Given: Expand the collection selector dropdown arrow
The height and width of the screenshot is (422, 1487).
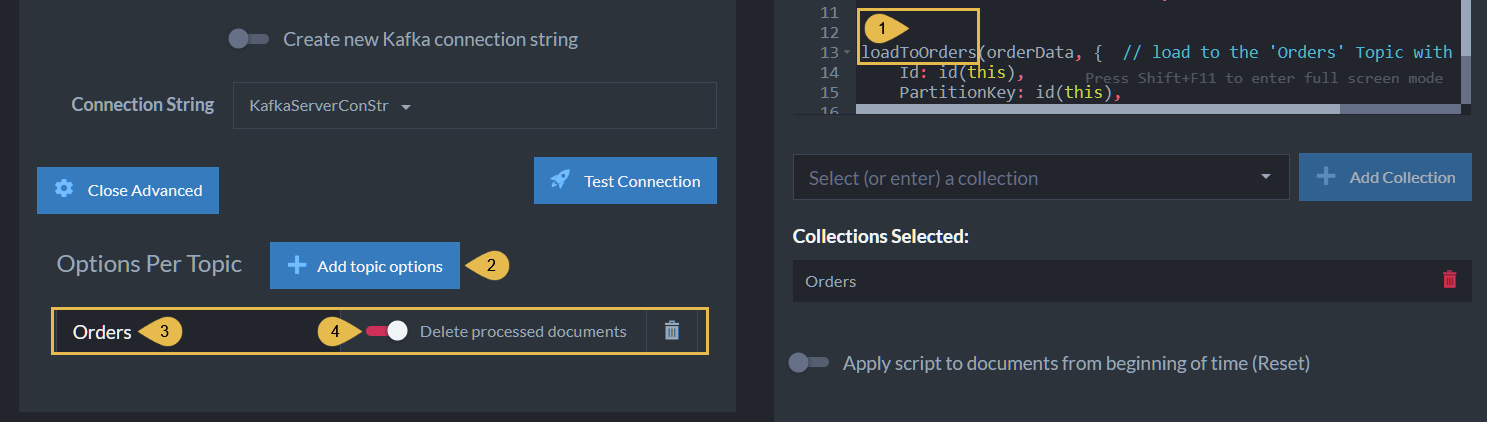Looking at the screenshot, I should pyautogui.click(x=1267, y=177).
